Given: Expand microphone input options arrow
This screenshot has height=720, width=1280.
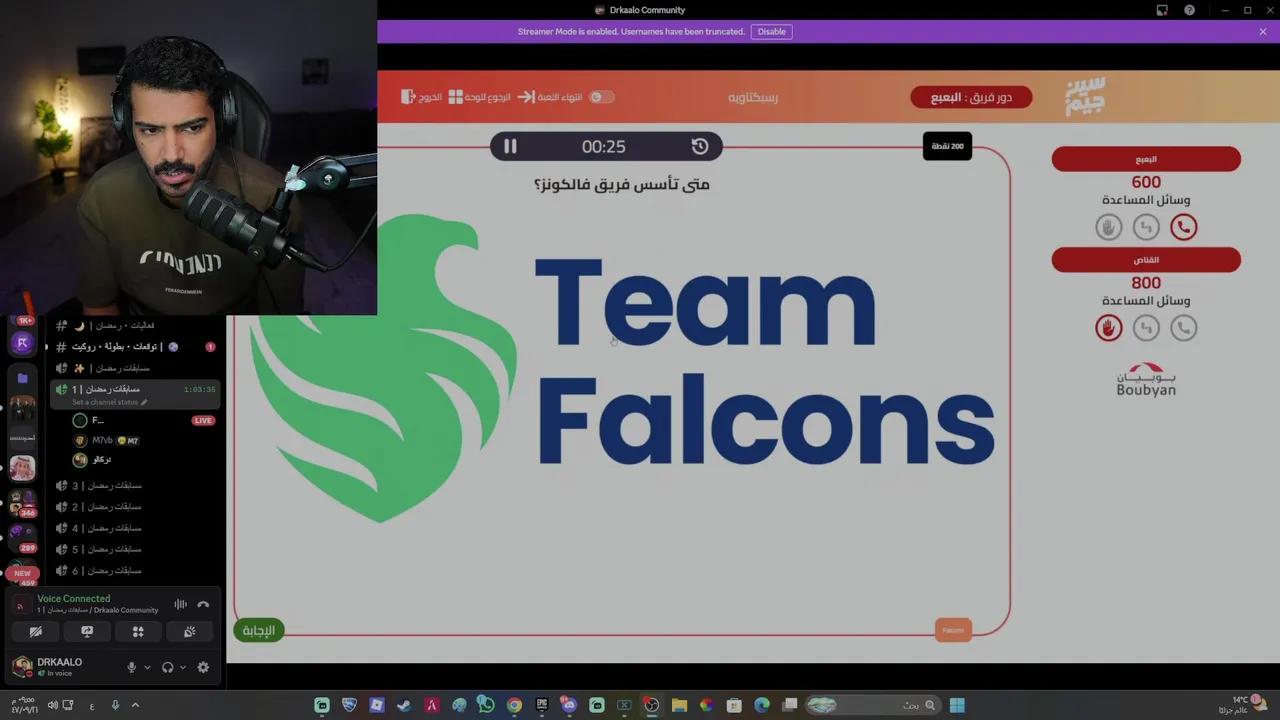Looking at the screenshot, I should [x=147, y=667].
